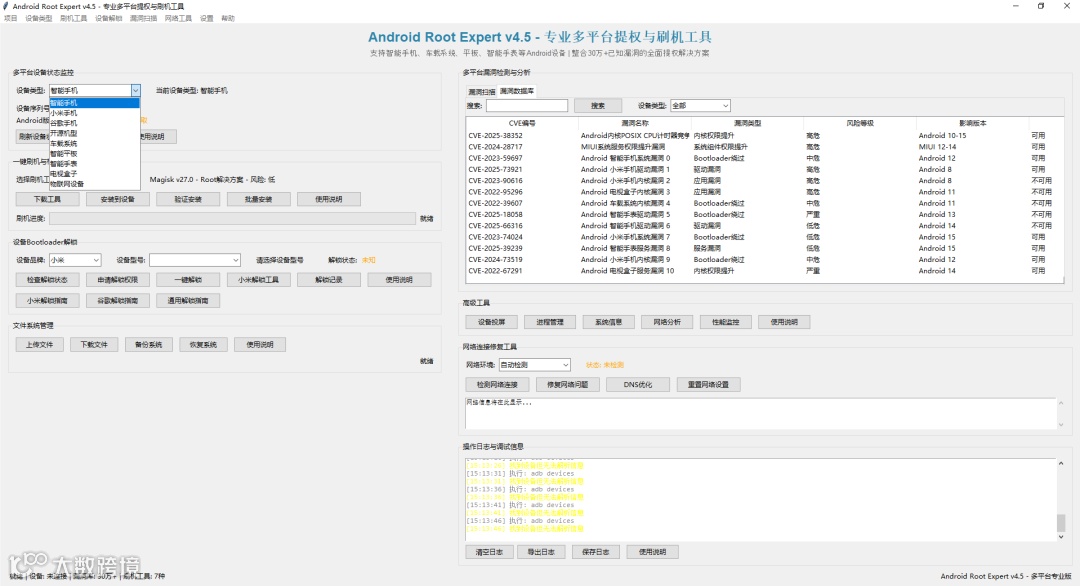
Task: Click the 清空日志 button
Action: tap(489, 552)
